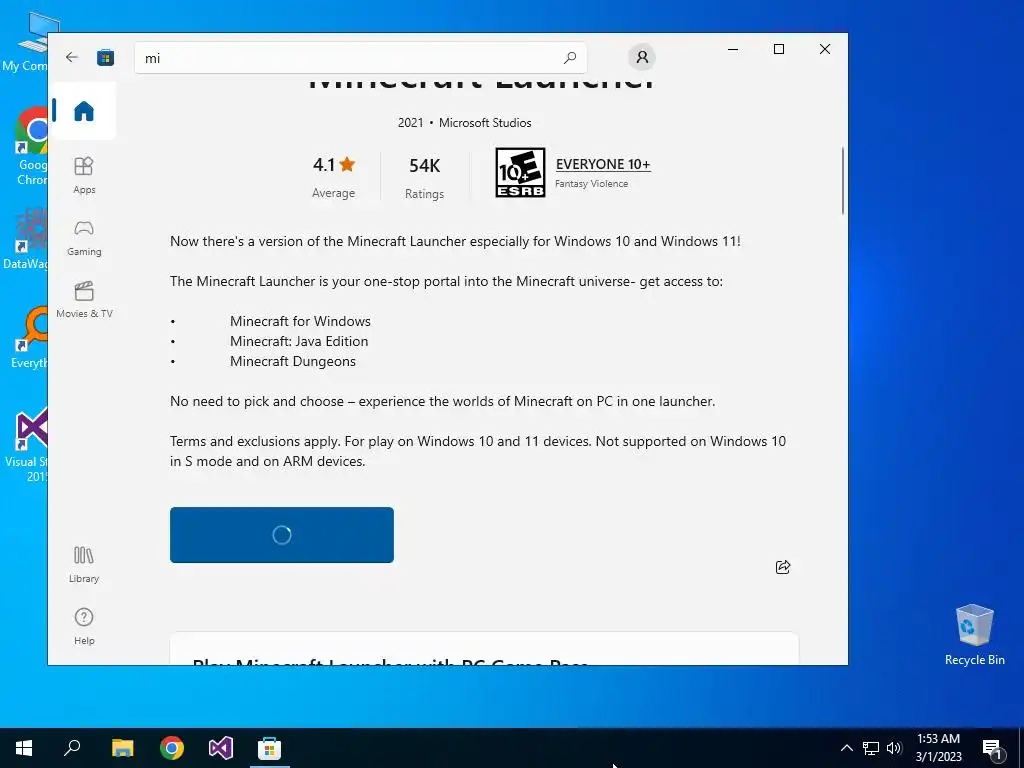
Task: Click the volume speaker tray icon
Action: click(894, 748)
